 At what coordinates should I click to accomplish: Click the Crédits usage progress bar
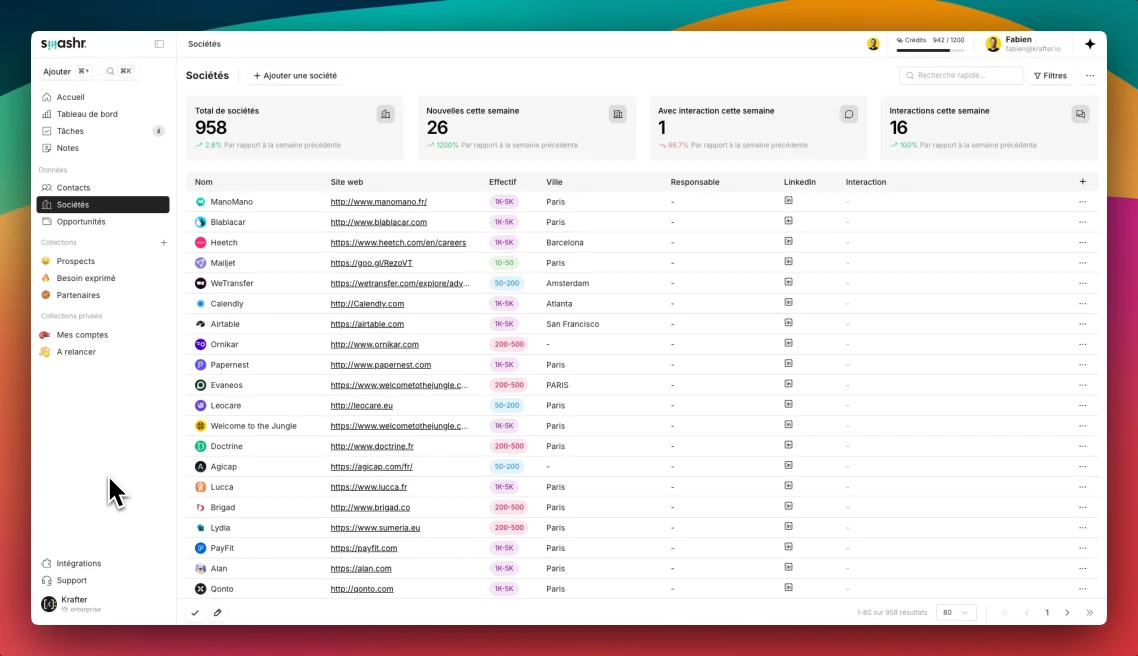[x=930, y=49]
